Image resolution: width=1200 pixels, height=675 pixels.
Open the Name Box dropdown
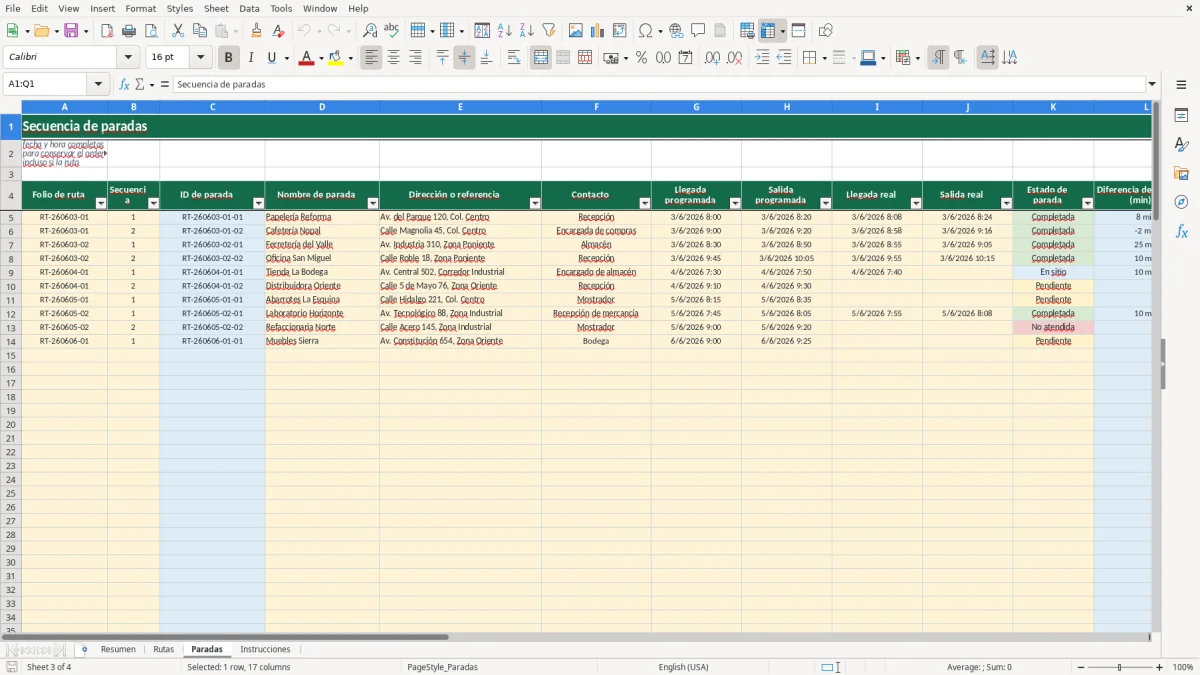[98, 84]
